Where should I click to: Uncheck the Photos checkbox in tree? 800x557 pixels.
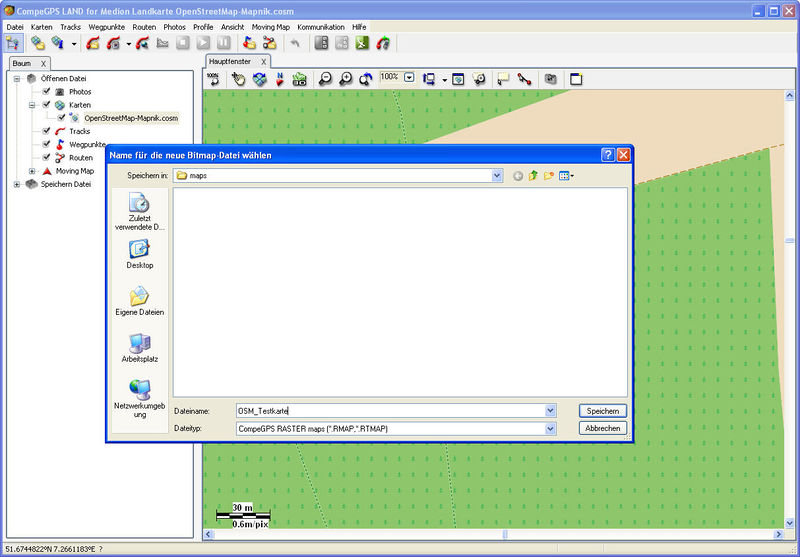coord(46,92)
